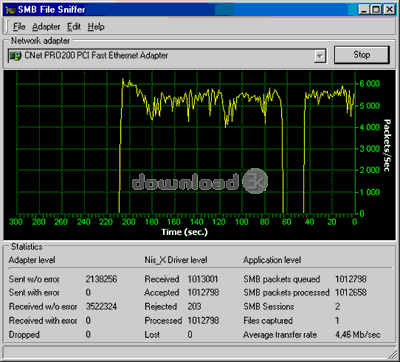
Task: Click the menu bar drag handle
Action: pyautogui.click(x=6, y=27)
